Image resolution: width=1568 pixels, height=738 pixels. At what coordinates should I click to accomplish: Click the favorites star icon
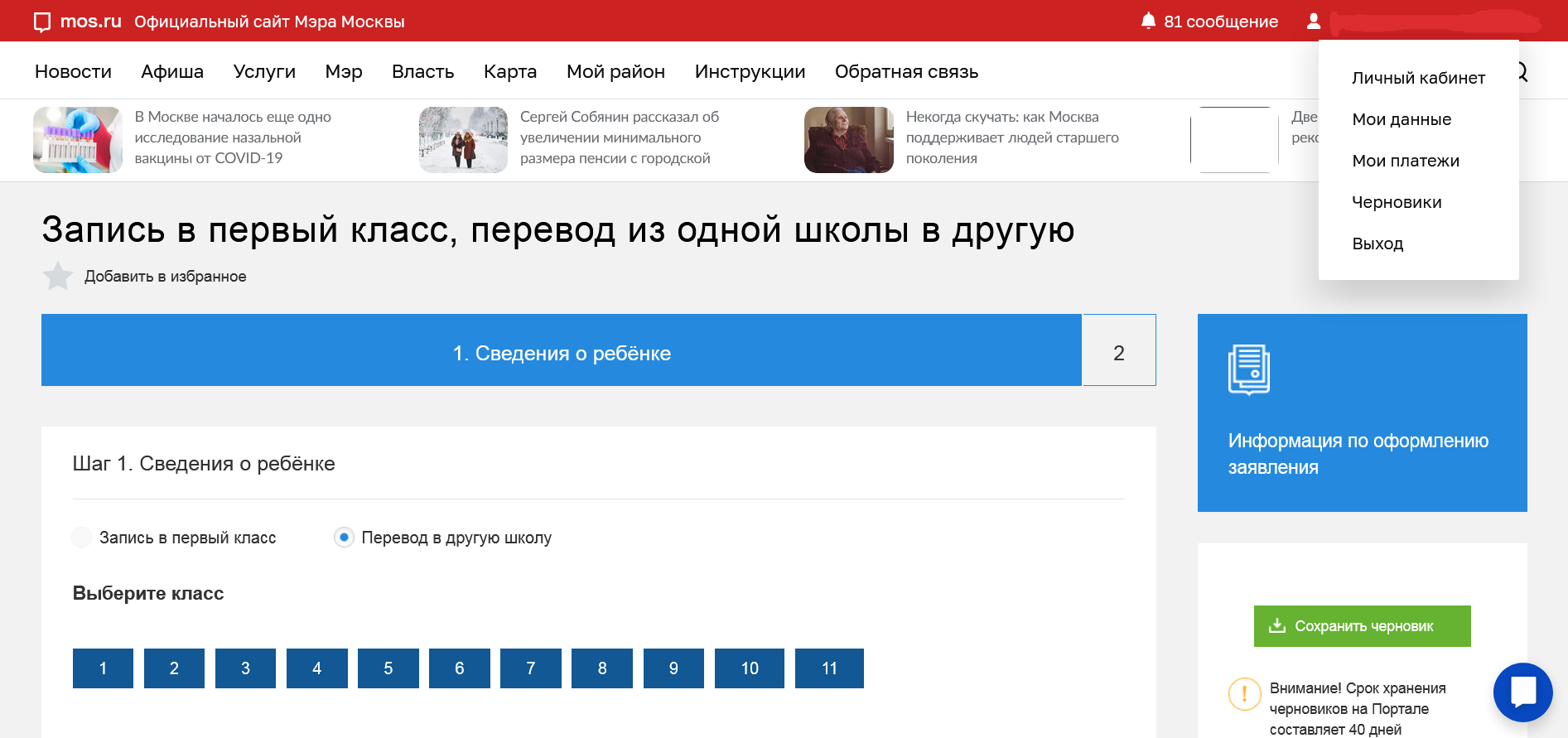[x=58, y=276]
